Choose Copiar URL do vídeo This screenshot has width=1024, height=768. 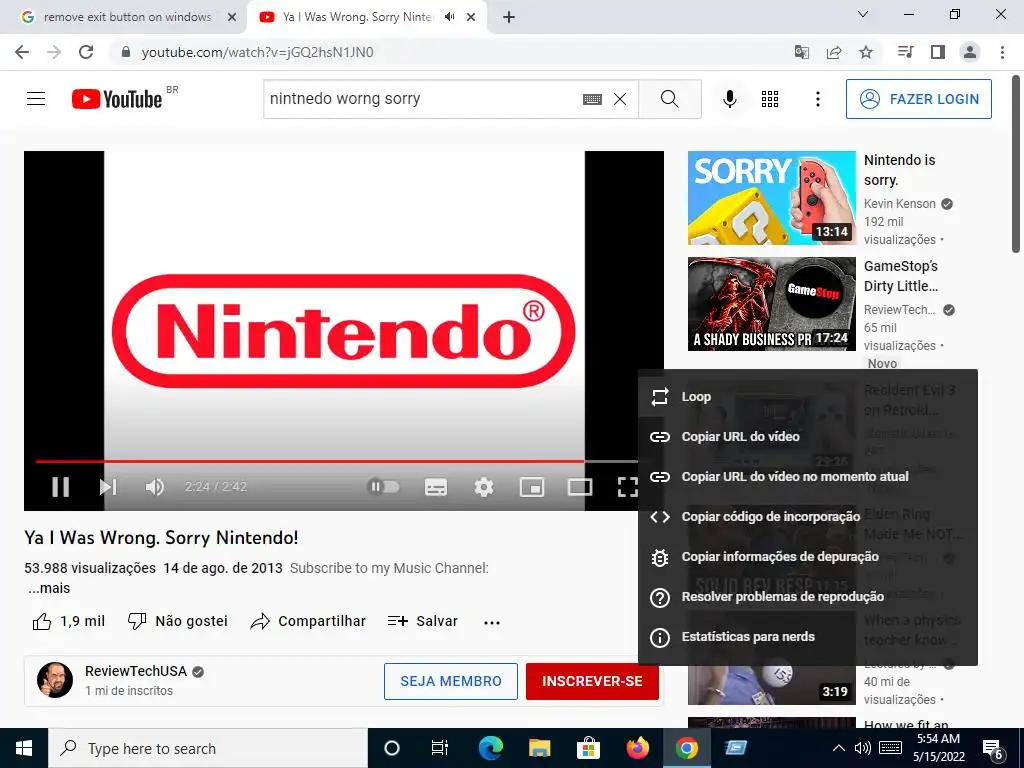tap(808, 436)
